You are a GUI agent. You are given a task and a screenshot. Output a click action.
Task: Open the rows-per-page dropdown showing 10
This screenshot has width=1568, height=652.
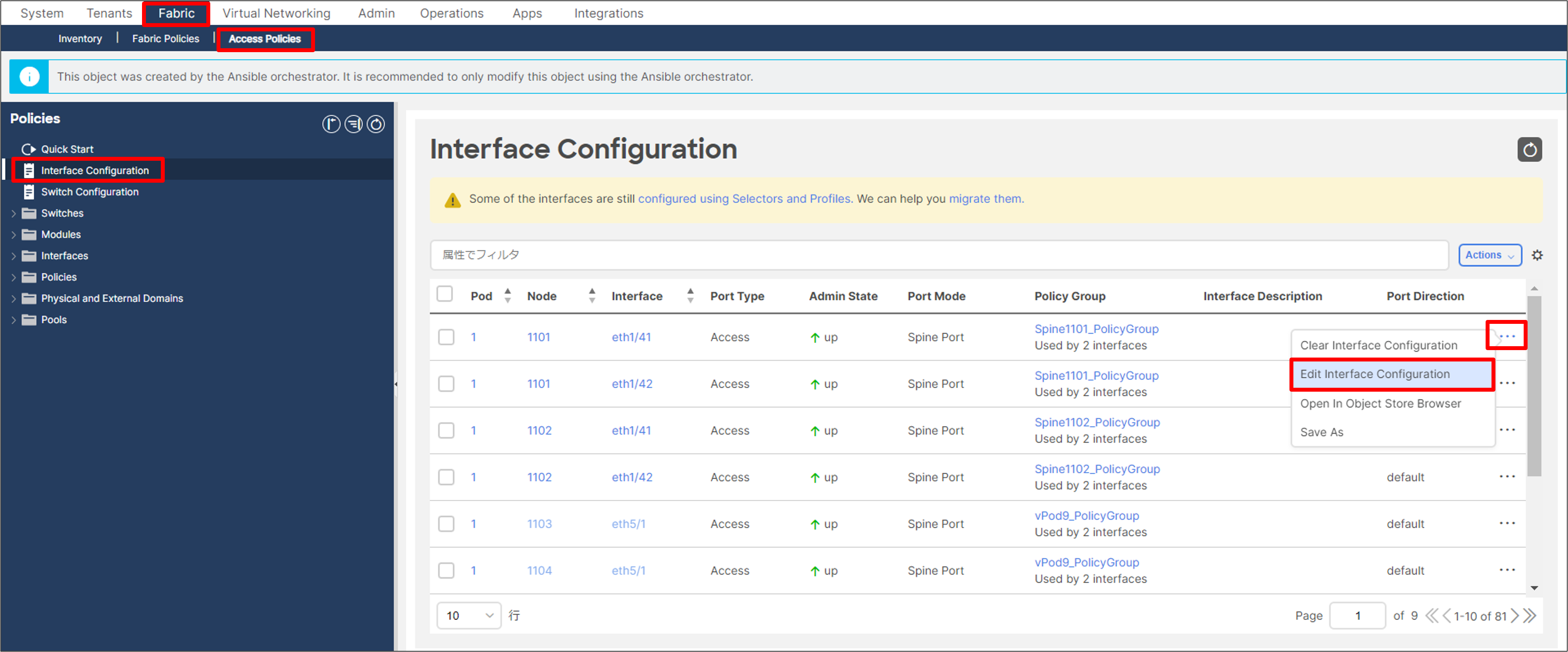coord(469,615)
